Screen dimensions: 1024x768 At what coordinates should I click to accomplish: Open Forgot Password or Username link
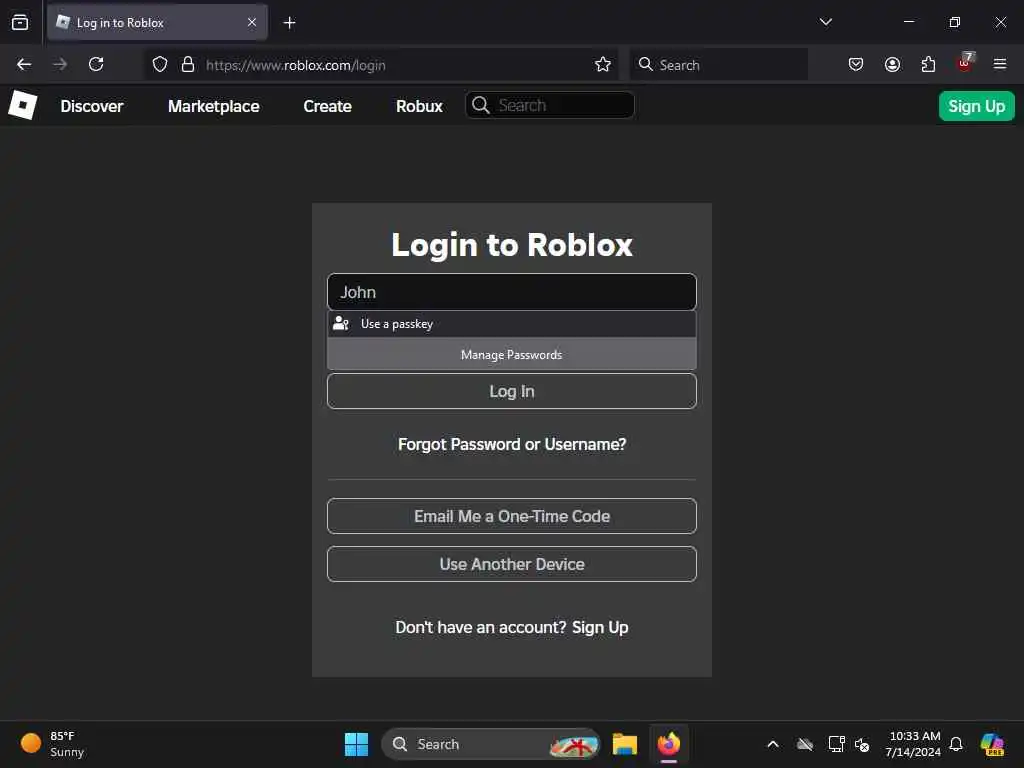point(512,444)
